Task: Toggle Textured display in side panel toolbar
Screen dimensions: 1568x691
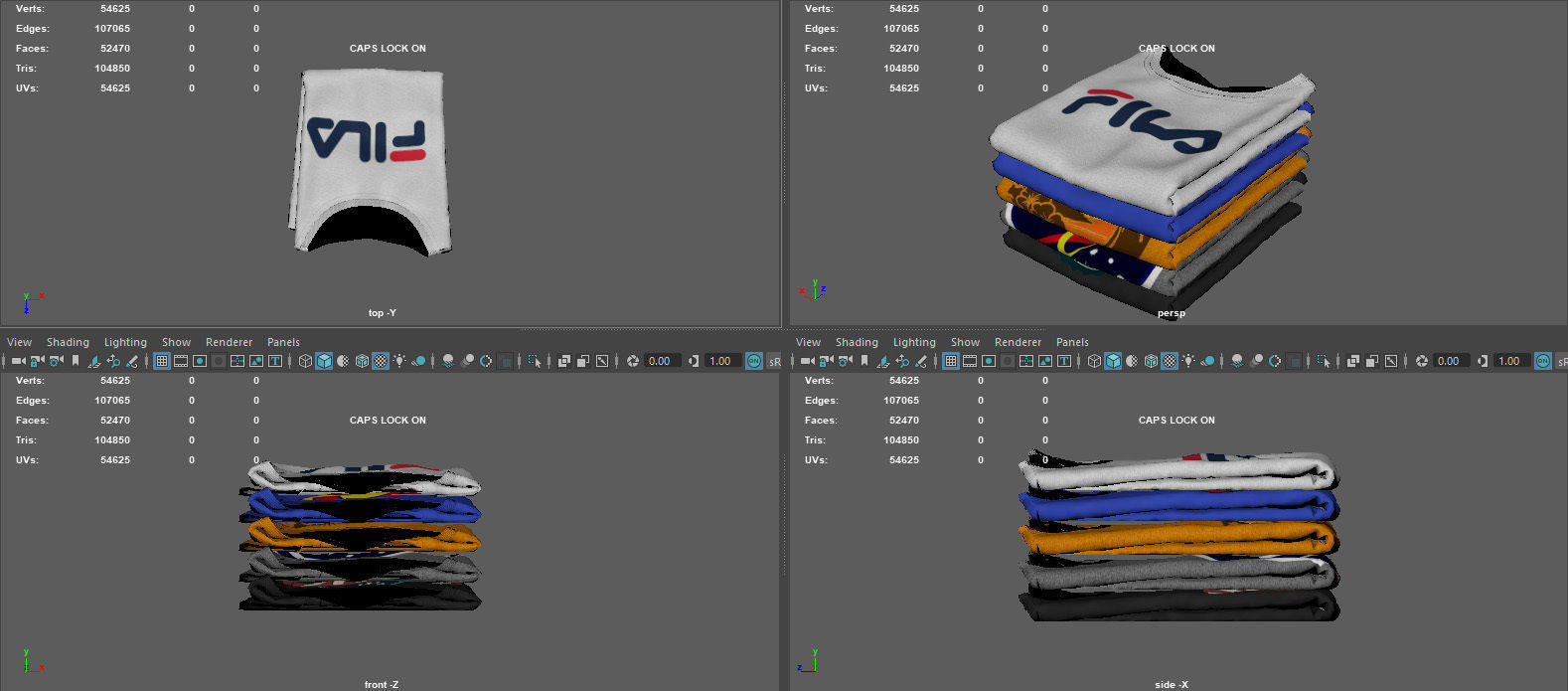Action: (1170, 361)
